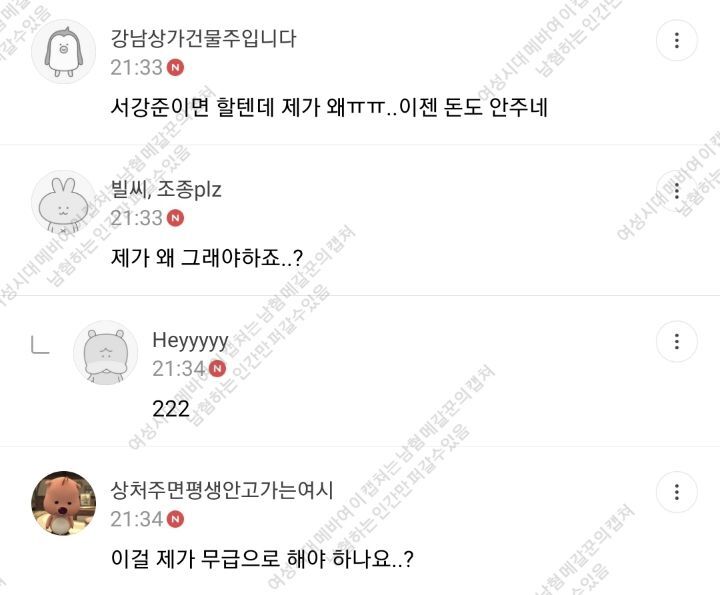Image resolution: width=720 pixels, height=595 pixels.
Task: Click penguin avatar of 강남상가건물주입니다
Action: 63,51
